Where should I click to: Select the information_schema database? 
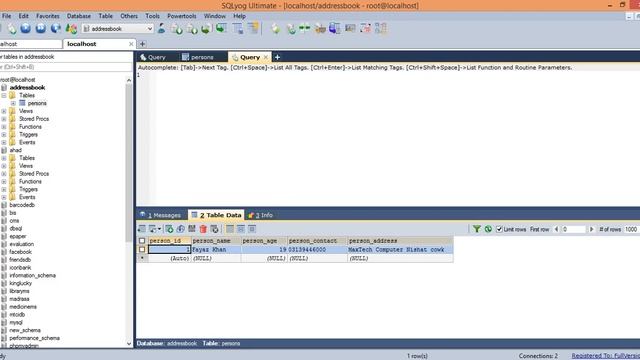[x=32, y=276]
